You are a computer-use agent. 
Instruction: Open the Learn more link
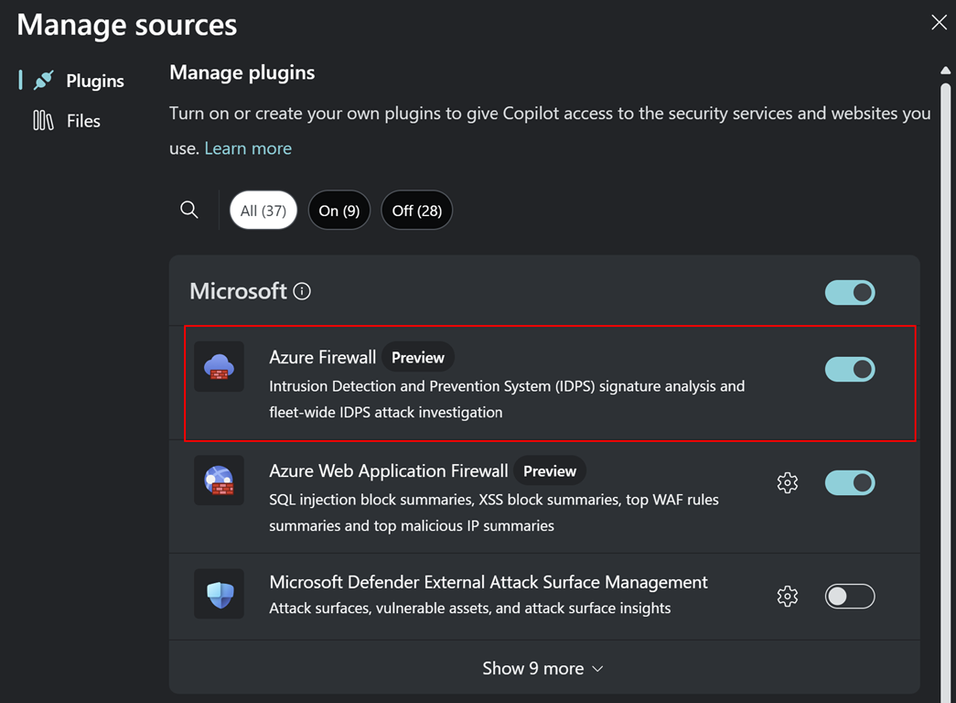pyautogui.click(x=248, y=148)
